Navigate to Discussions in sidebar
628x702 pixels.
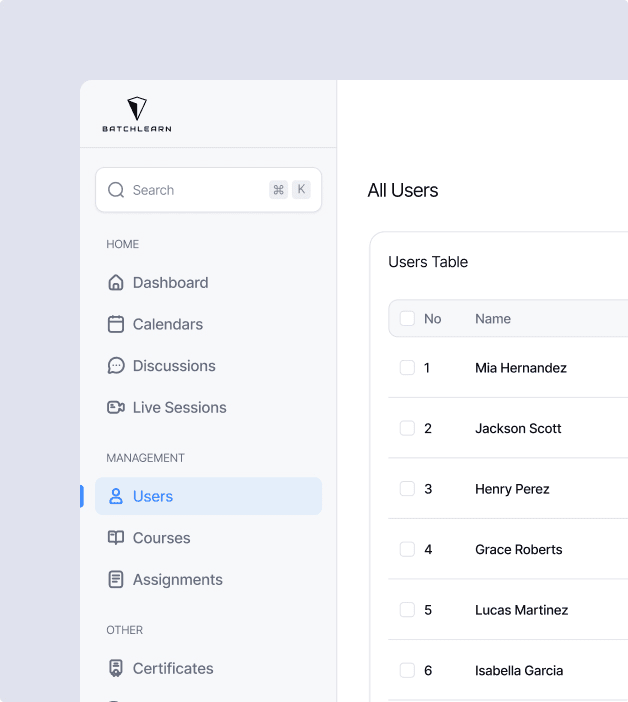174,366
